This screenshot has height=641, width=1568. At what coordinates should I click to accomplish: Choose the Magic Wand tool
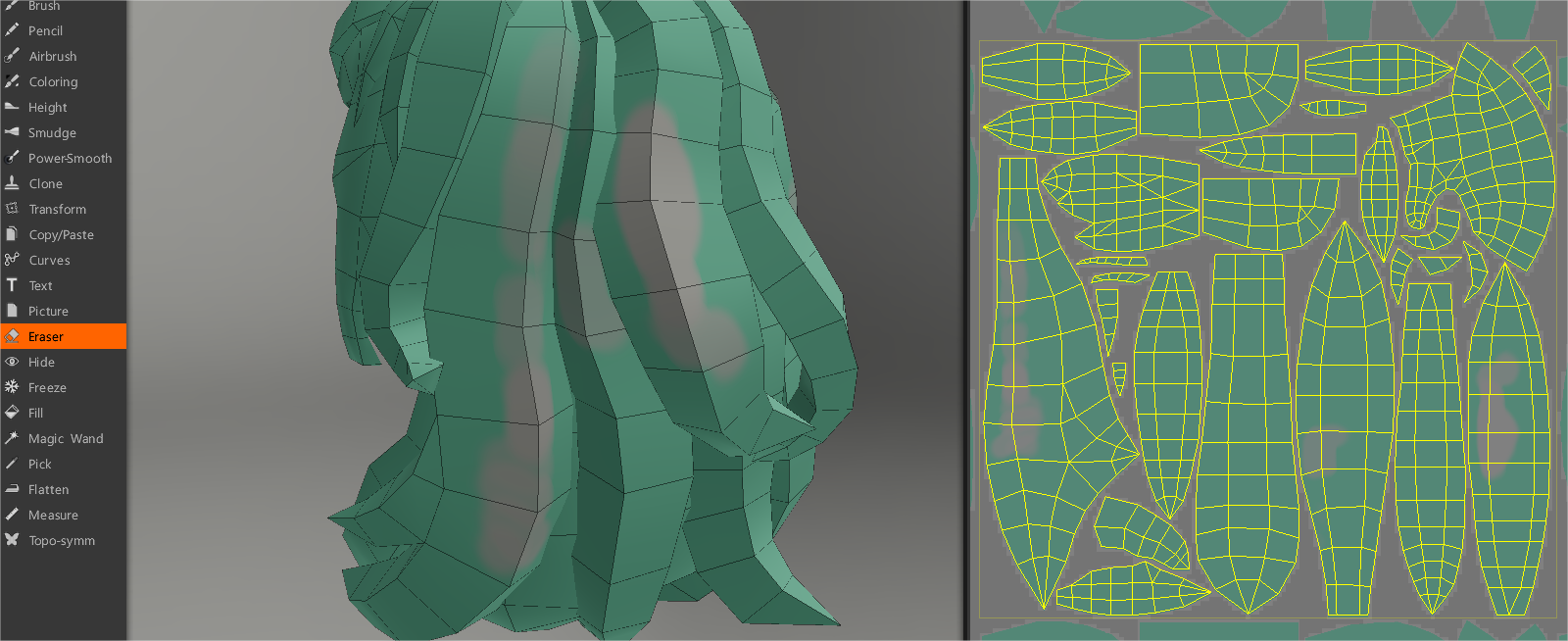coord(65,439)
